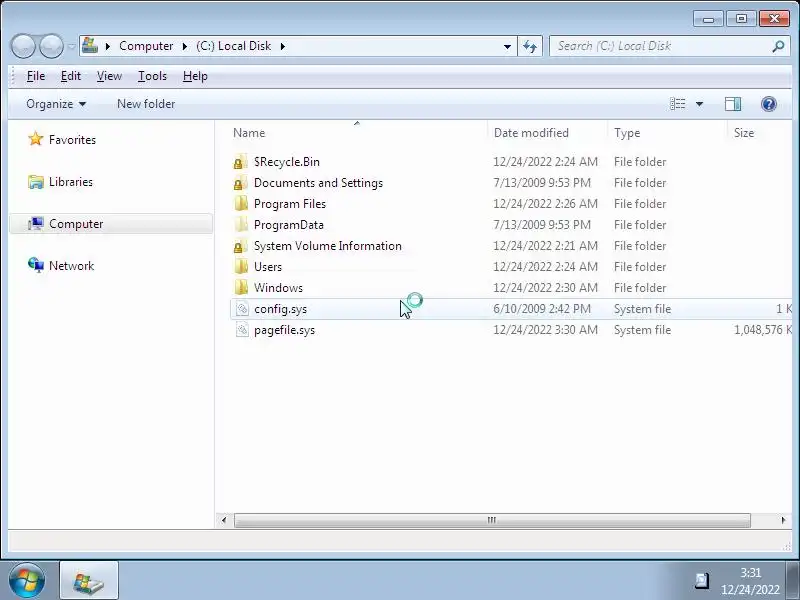This screenshot has height=600, width=800.
Task: Click the Windows folder name text
Action: 278,288
